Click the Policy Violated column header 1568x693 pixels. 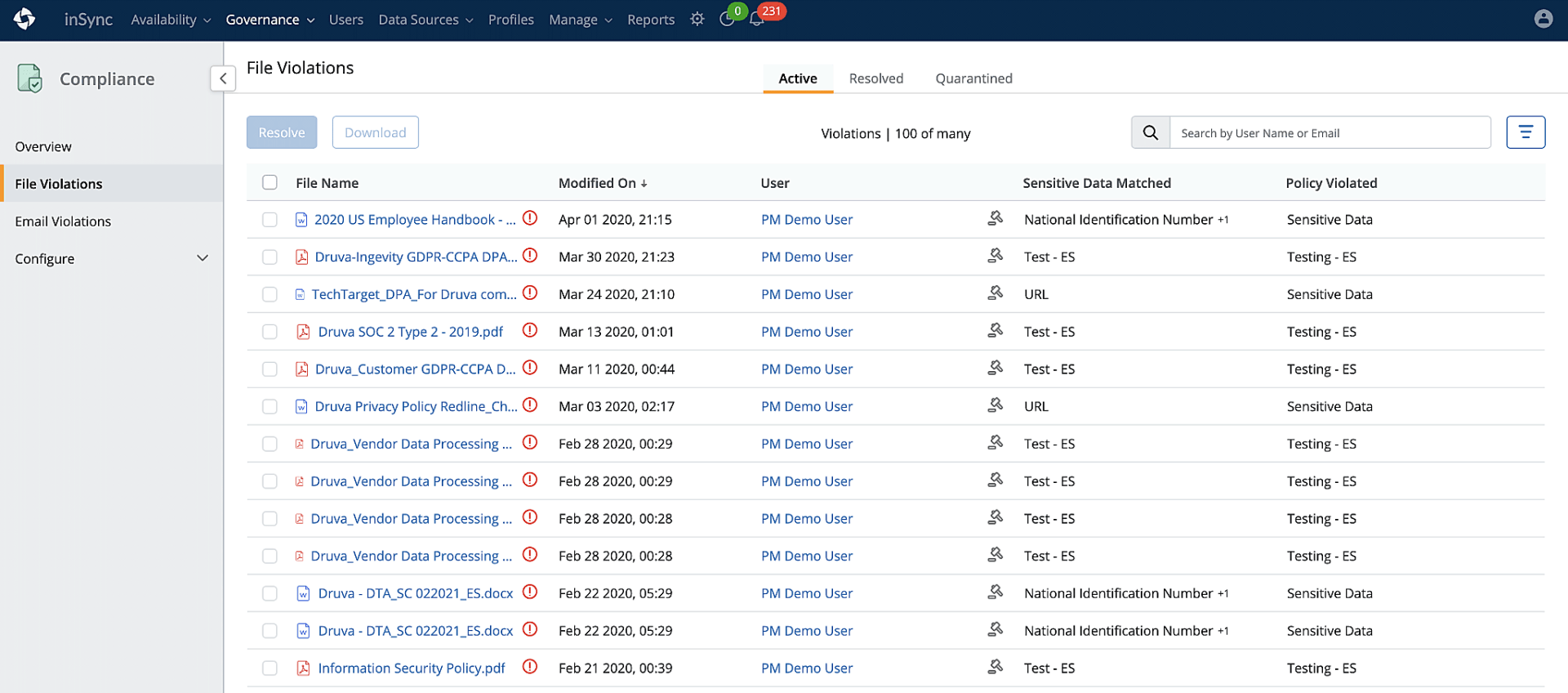pyautogui.click(x=1331, y=183)
